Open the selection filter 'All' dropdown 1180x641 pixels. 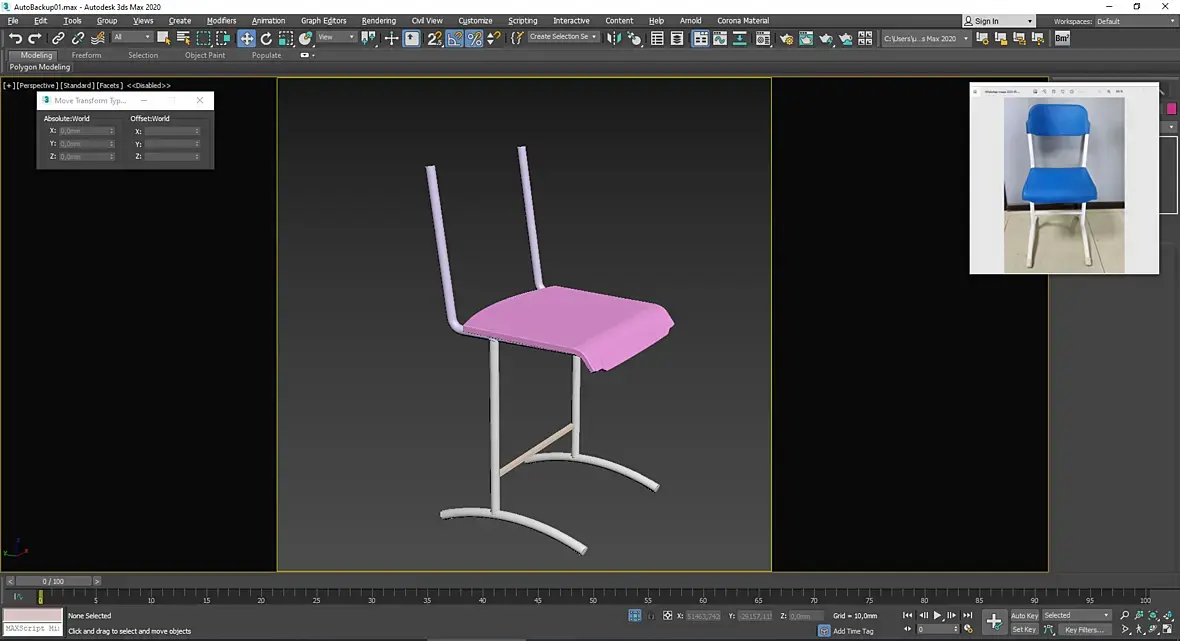point(131,38)
